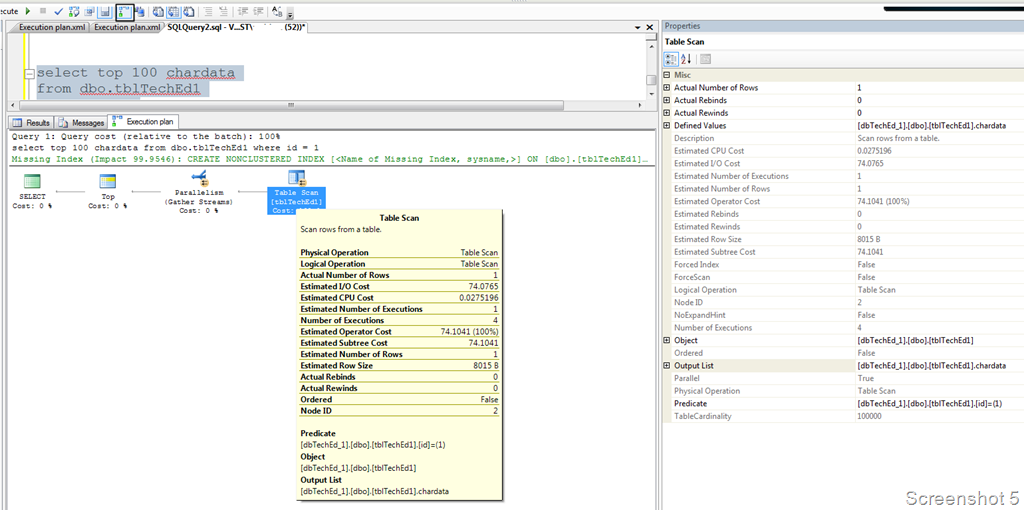1024x510 pixels.
Task: Click the Categorized view icon in Properties
Action: [x=672, y=59]
